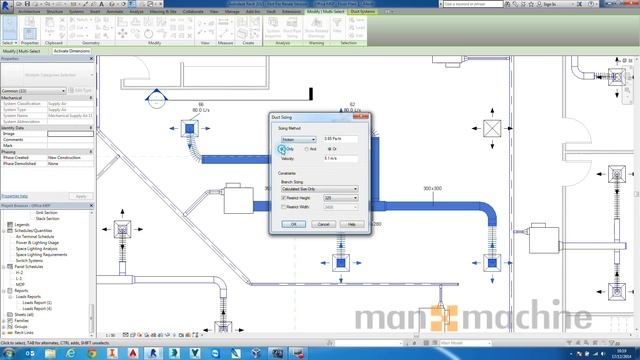Click the search keyword box in title bar
This screenshot has height=360, width=640.
click(x=473, y=4)
